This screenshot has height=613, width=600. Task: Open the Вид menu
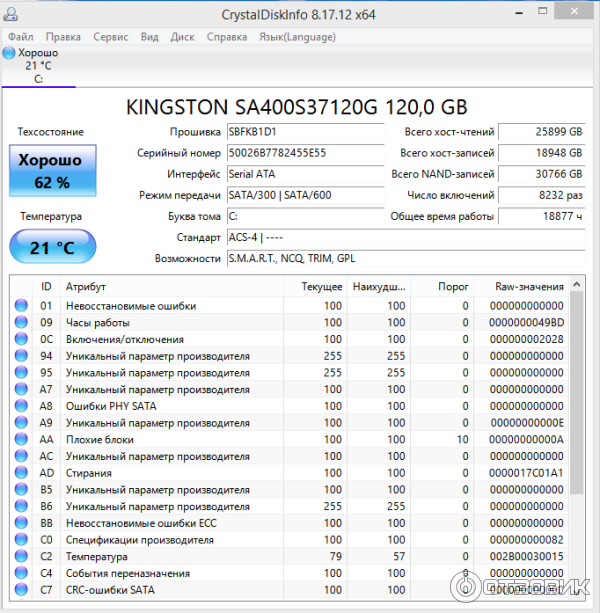click(149, 37)
